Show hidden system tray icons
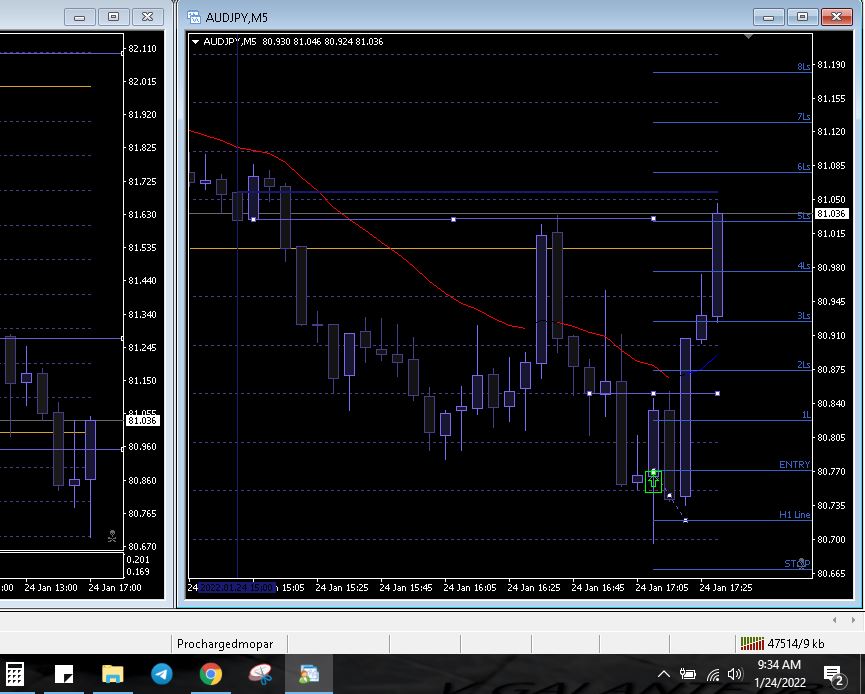The width and height of the screenshot is (865, 694). [664, 674]
